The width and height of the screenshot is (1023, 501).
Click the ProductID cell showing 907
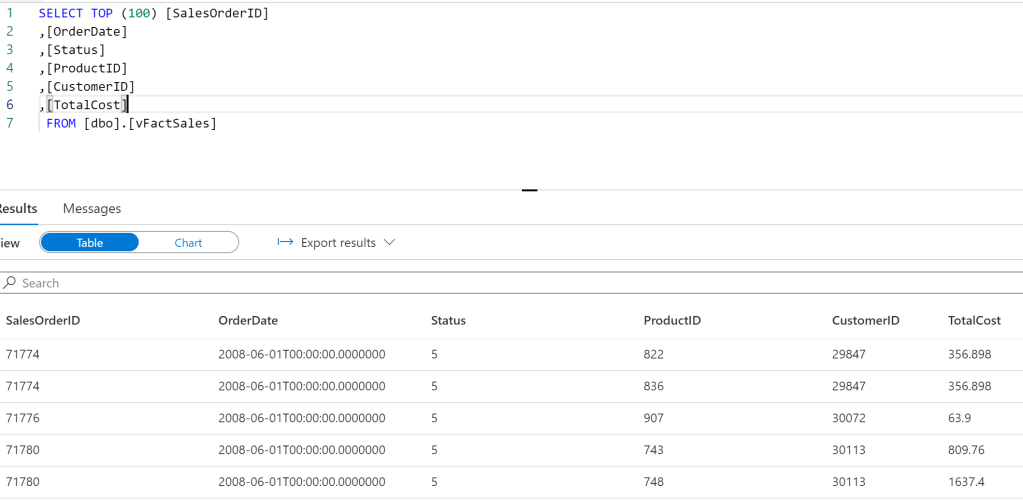(654, 417)
